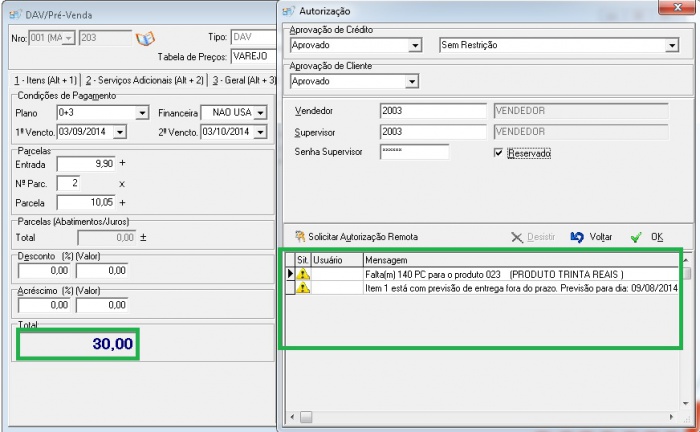The height and width of the screenshot is (432, 700).
Task: Click the Voltar blue arrow icon
Action: (577, 237)
